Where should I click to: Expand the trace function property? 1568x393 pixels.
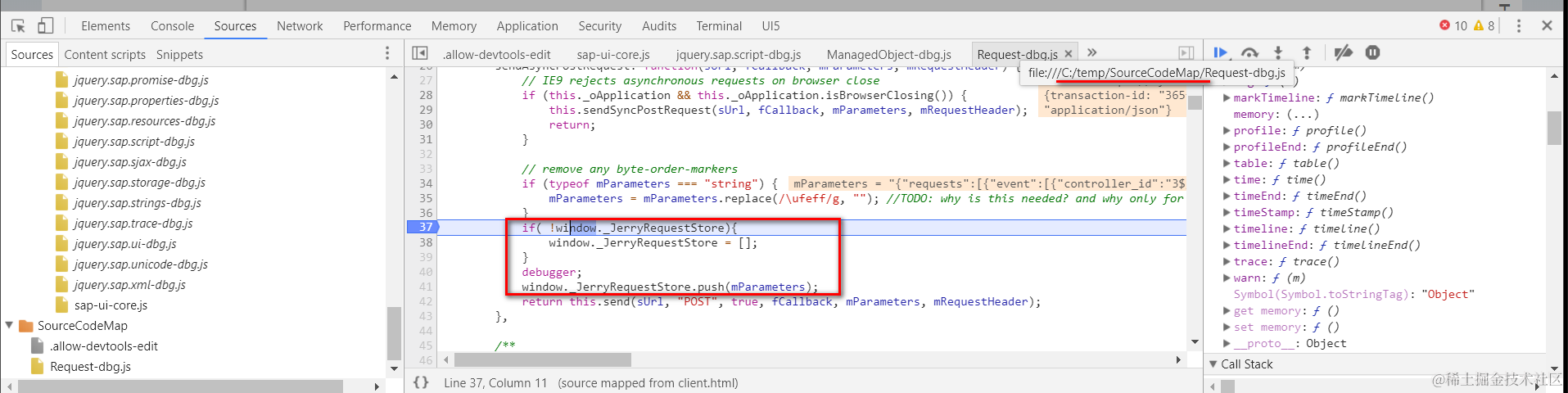tap(1227, 261)
